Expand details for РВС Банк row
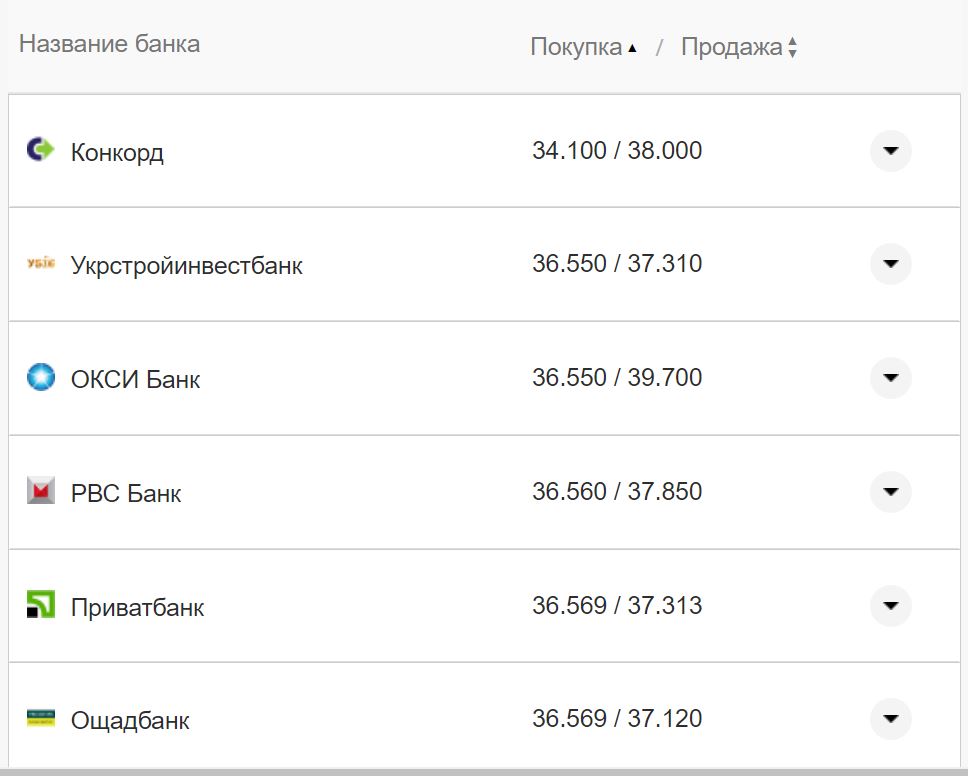The width and height of the screenshot is (968, 776). pyautogui.click(x=889, y=492)
